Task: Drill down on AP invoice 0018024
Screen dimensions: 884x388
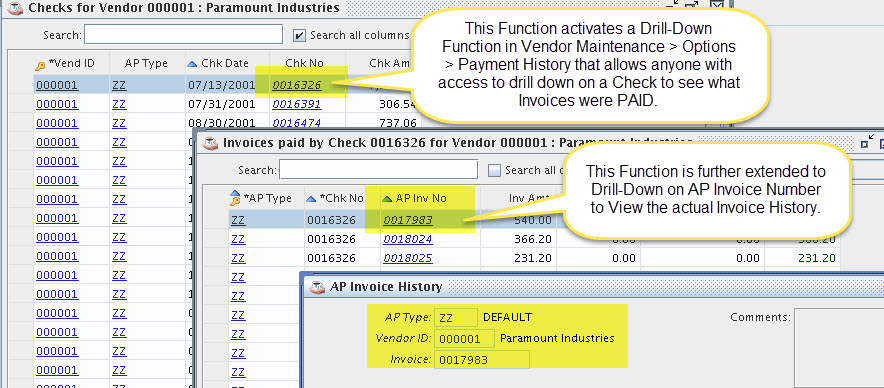Action: tap(408, 239)
